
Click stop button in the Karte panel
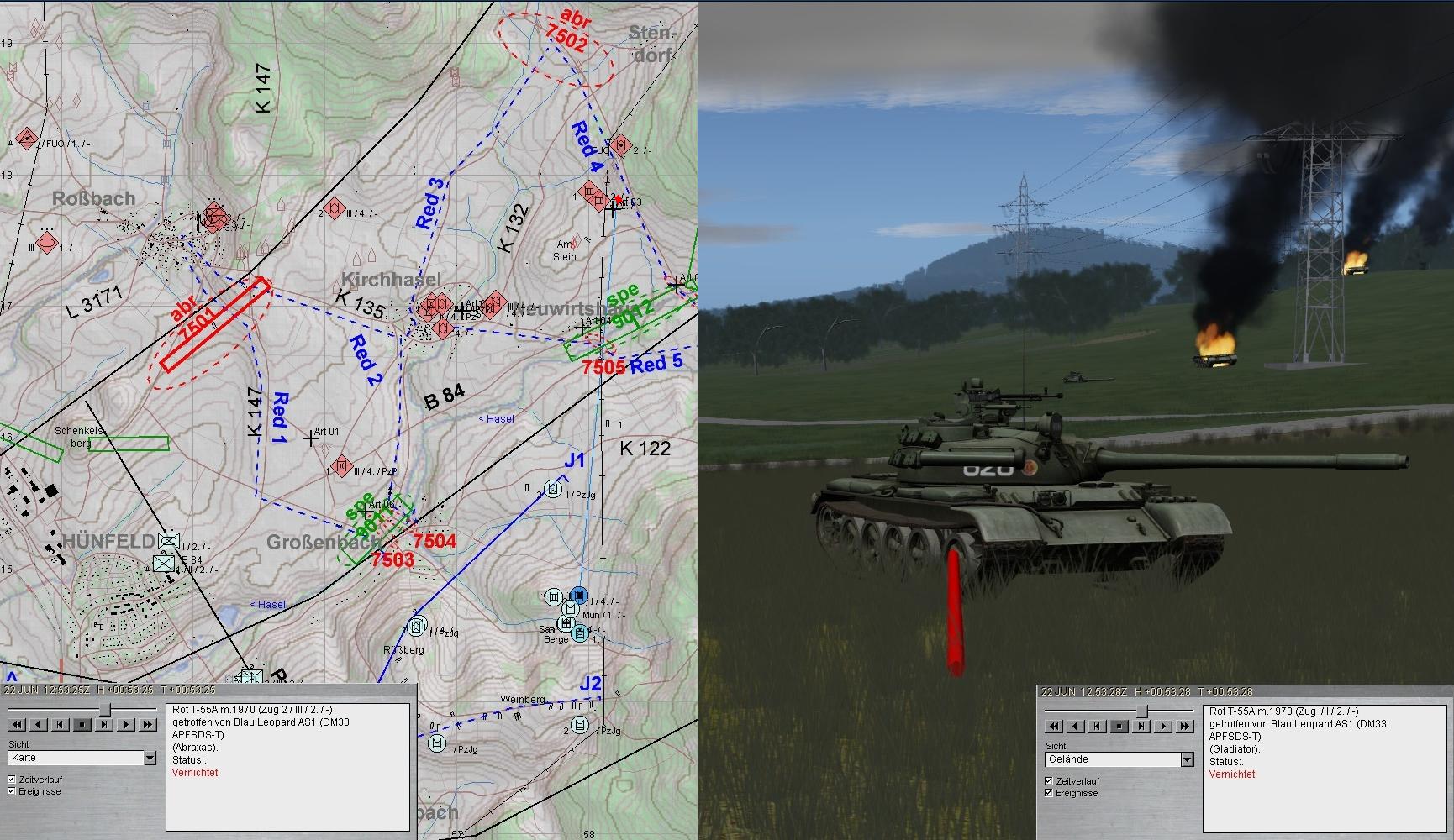82,724
